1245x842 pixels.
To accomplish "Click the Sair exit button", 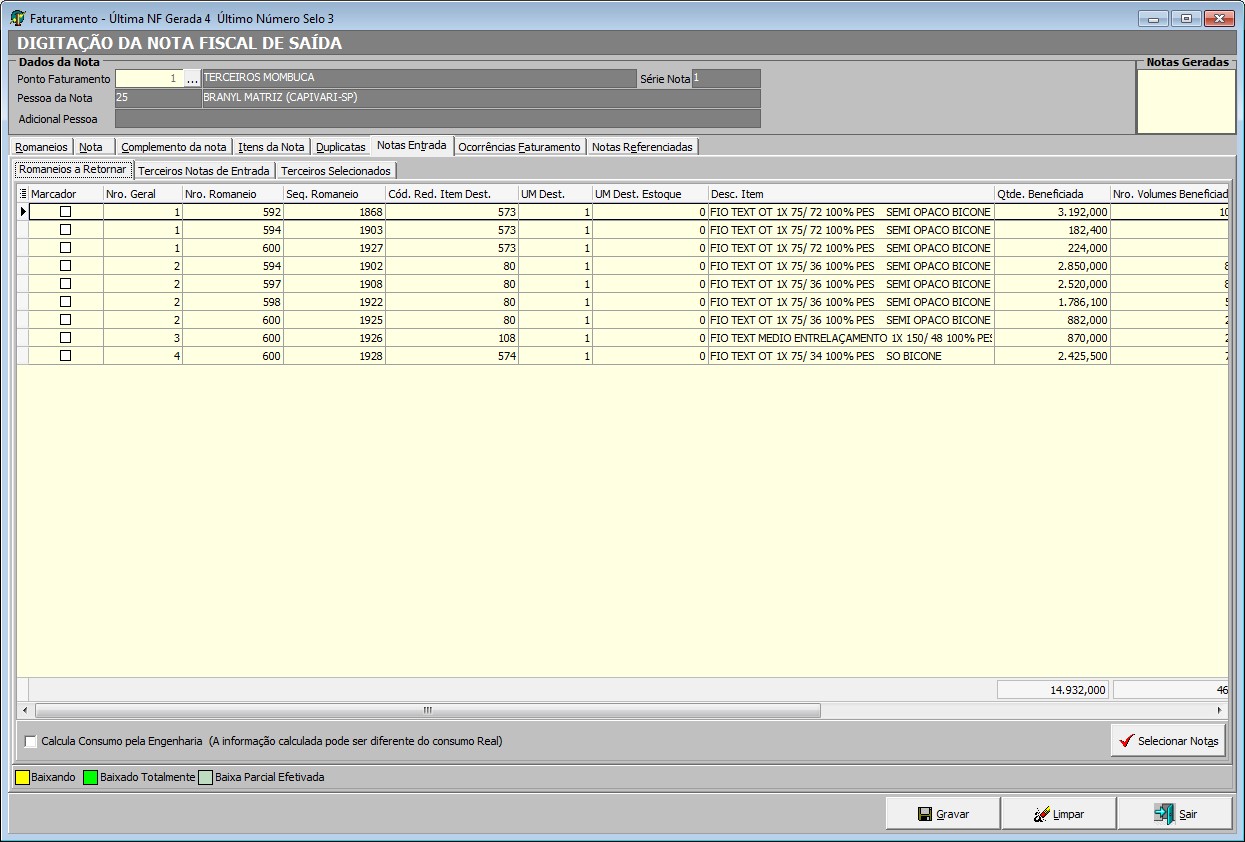I will click(1175, 814).
